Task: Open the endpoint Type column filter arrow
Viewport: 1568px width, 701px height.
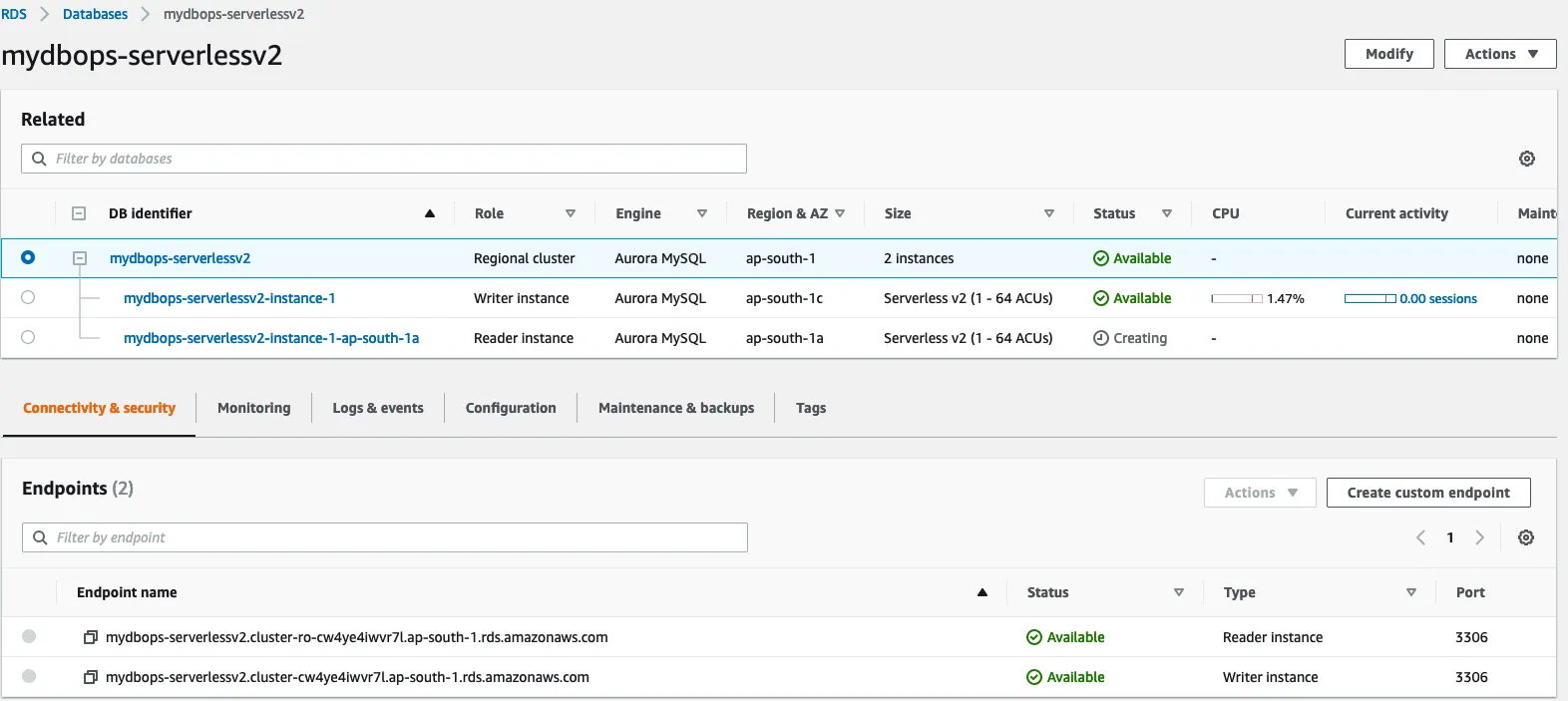Action: point(1411,592)
